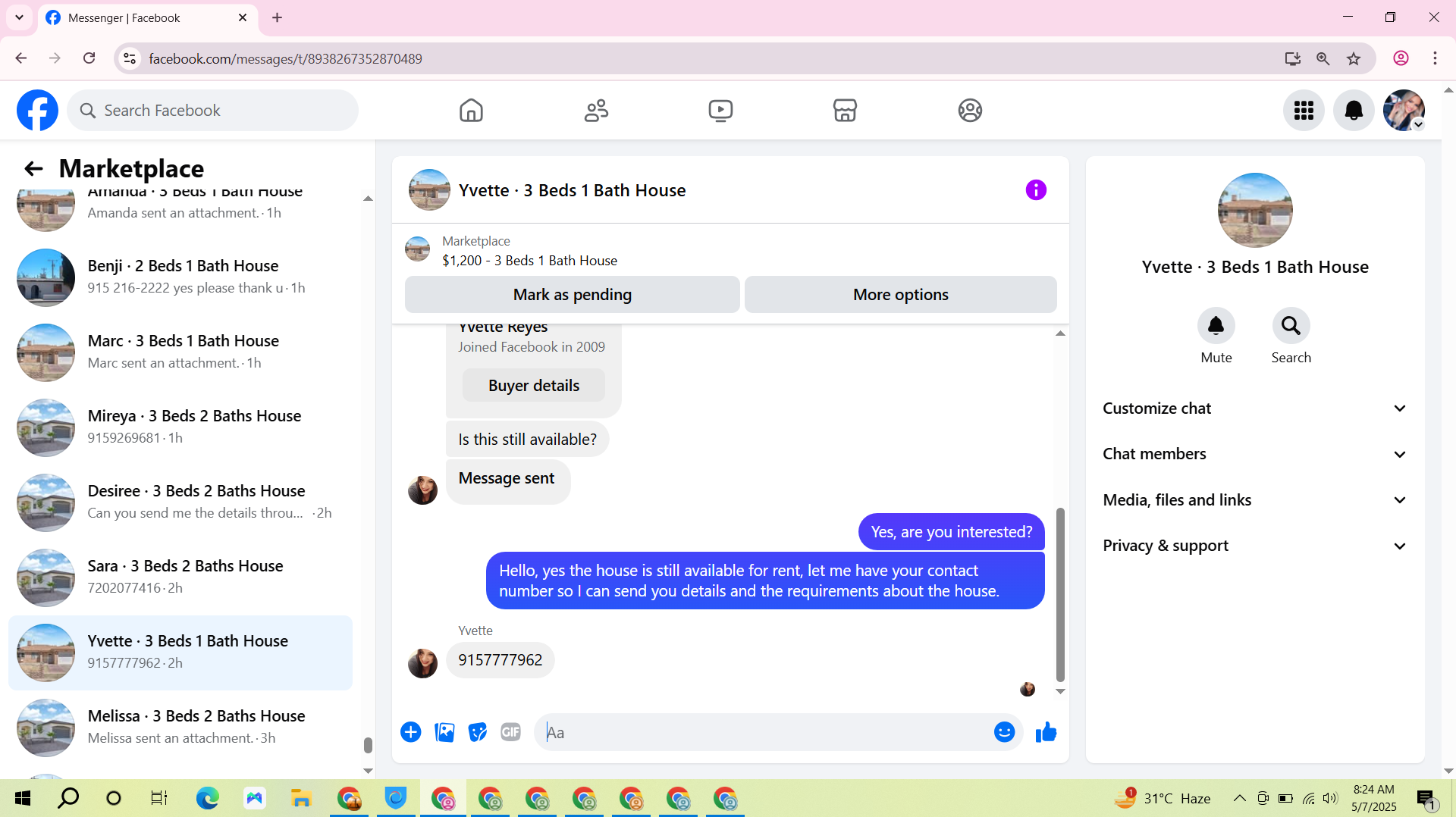Viewport: 1456px width, 817px height.
Task: Open the tab search dropdown arrow
Action: (x=19, y=17)
